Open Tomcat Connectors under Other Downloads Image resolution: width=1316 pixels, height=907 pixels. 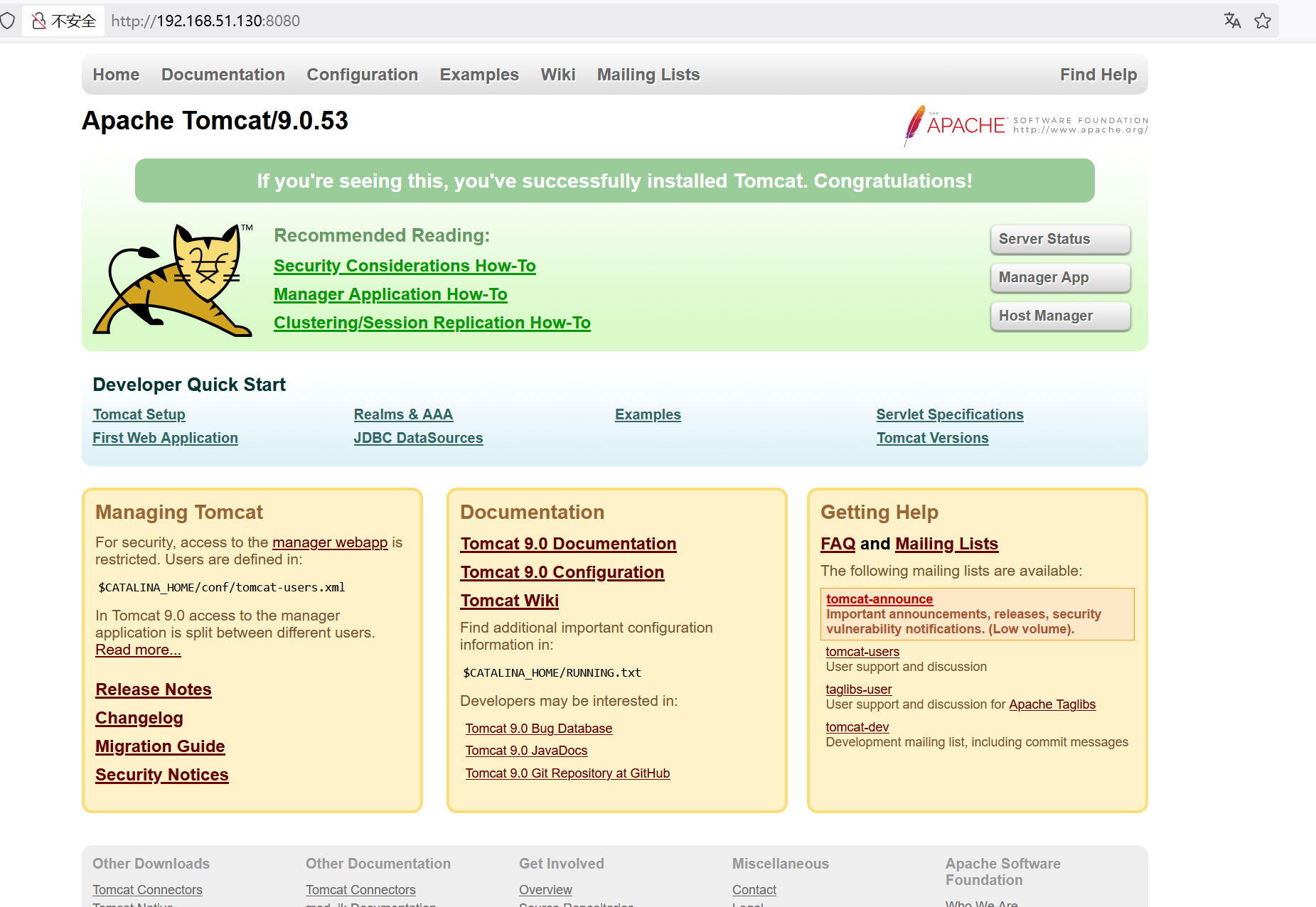click(147, 890)
